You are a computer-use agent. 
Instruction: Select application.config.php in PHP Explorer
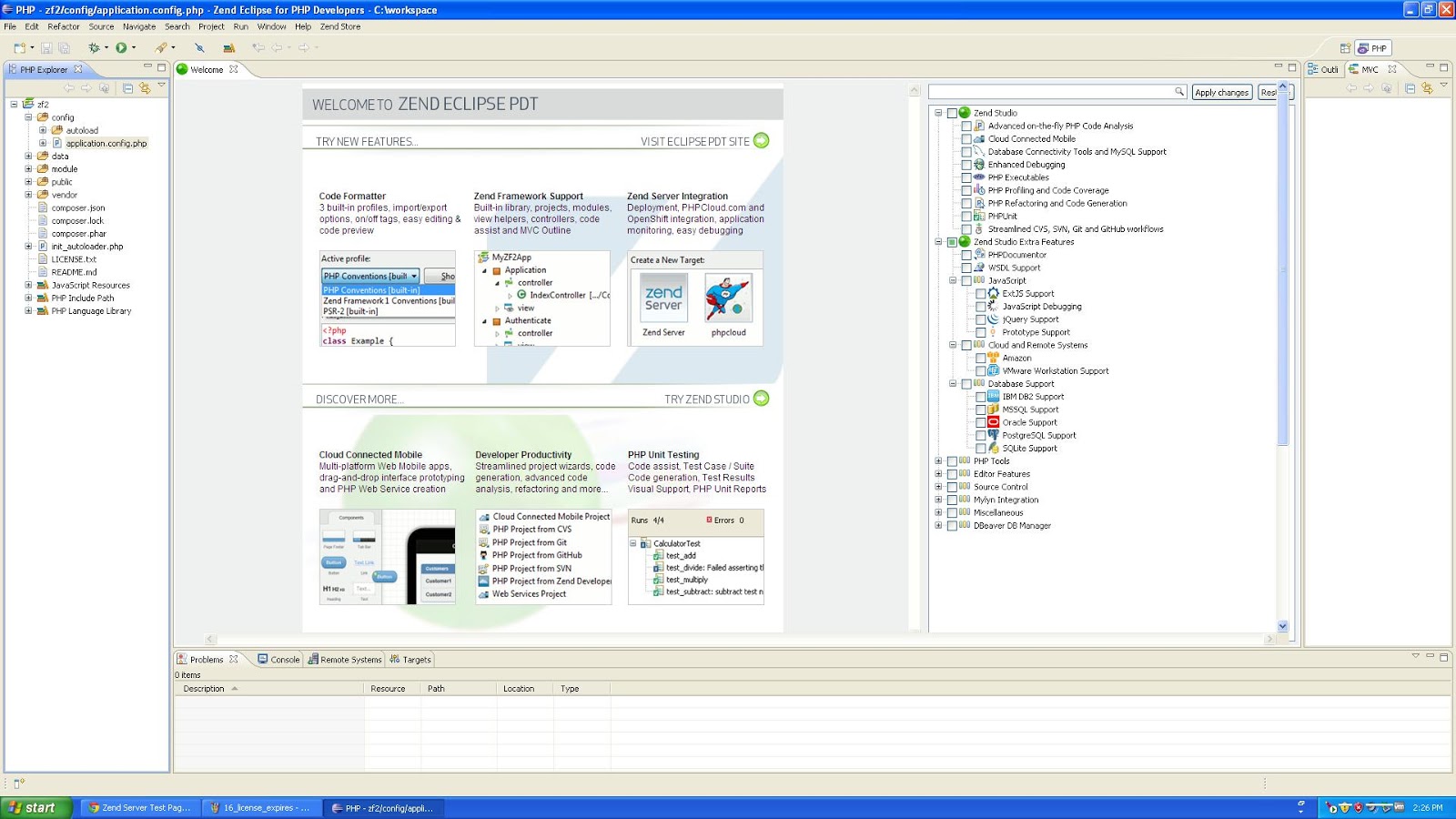tap(106, 144)
